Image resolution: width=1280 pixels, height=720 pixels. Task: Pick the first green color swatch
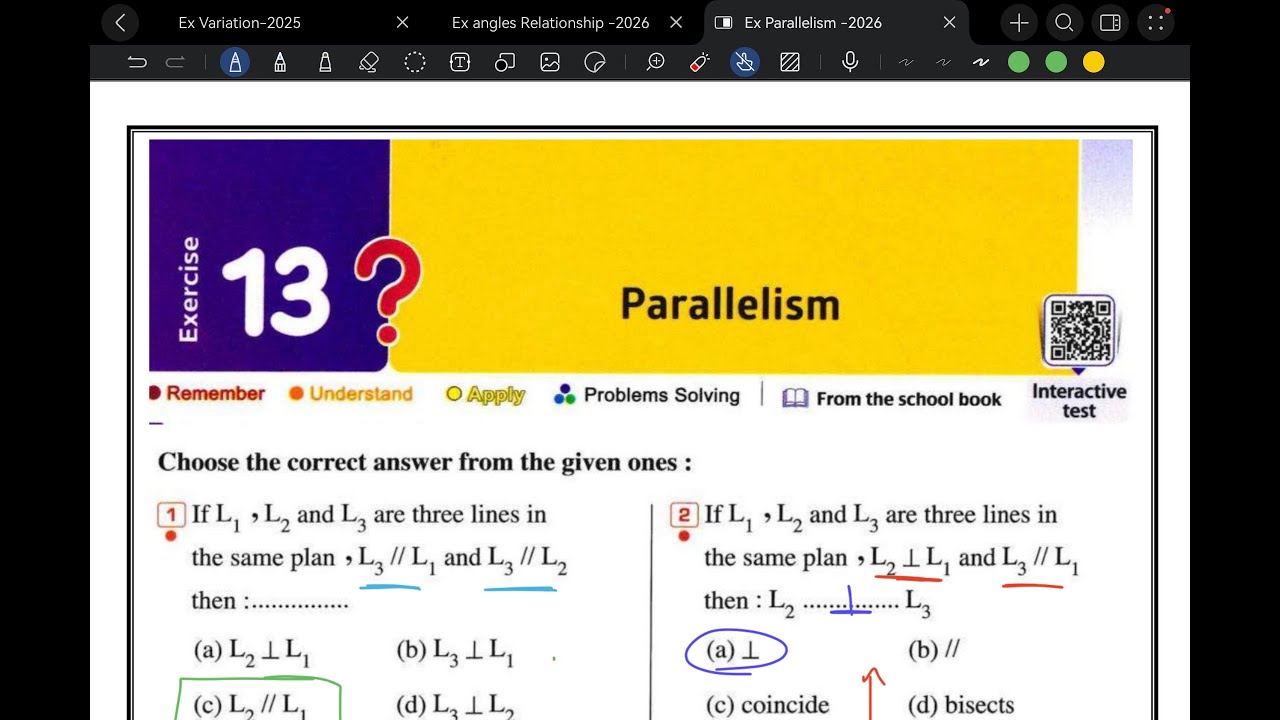point(1019,63)
